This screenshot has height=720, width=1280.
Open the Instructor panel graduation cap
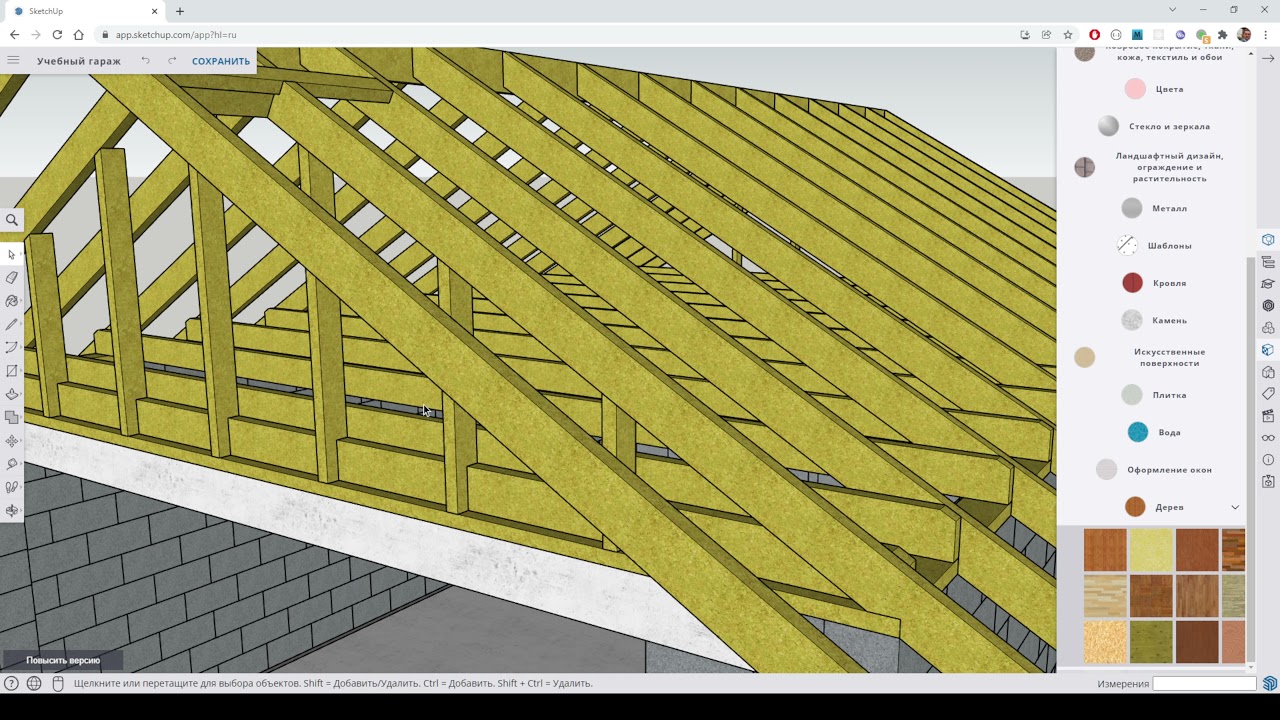point(1268,284)
